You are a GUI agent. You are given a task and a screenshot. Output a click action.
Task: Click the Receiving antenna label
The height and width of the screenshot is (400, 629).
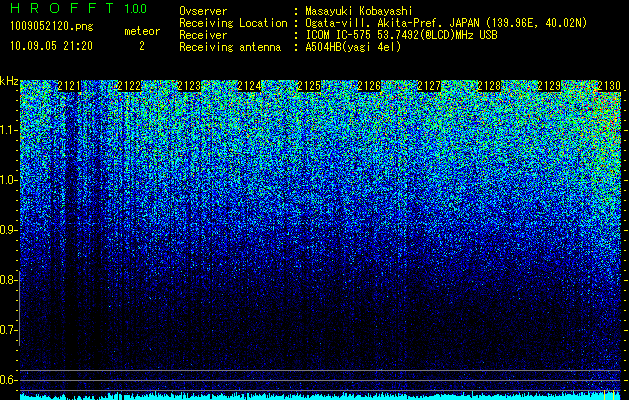point(230,47)
